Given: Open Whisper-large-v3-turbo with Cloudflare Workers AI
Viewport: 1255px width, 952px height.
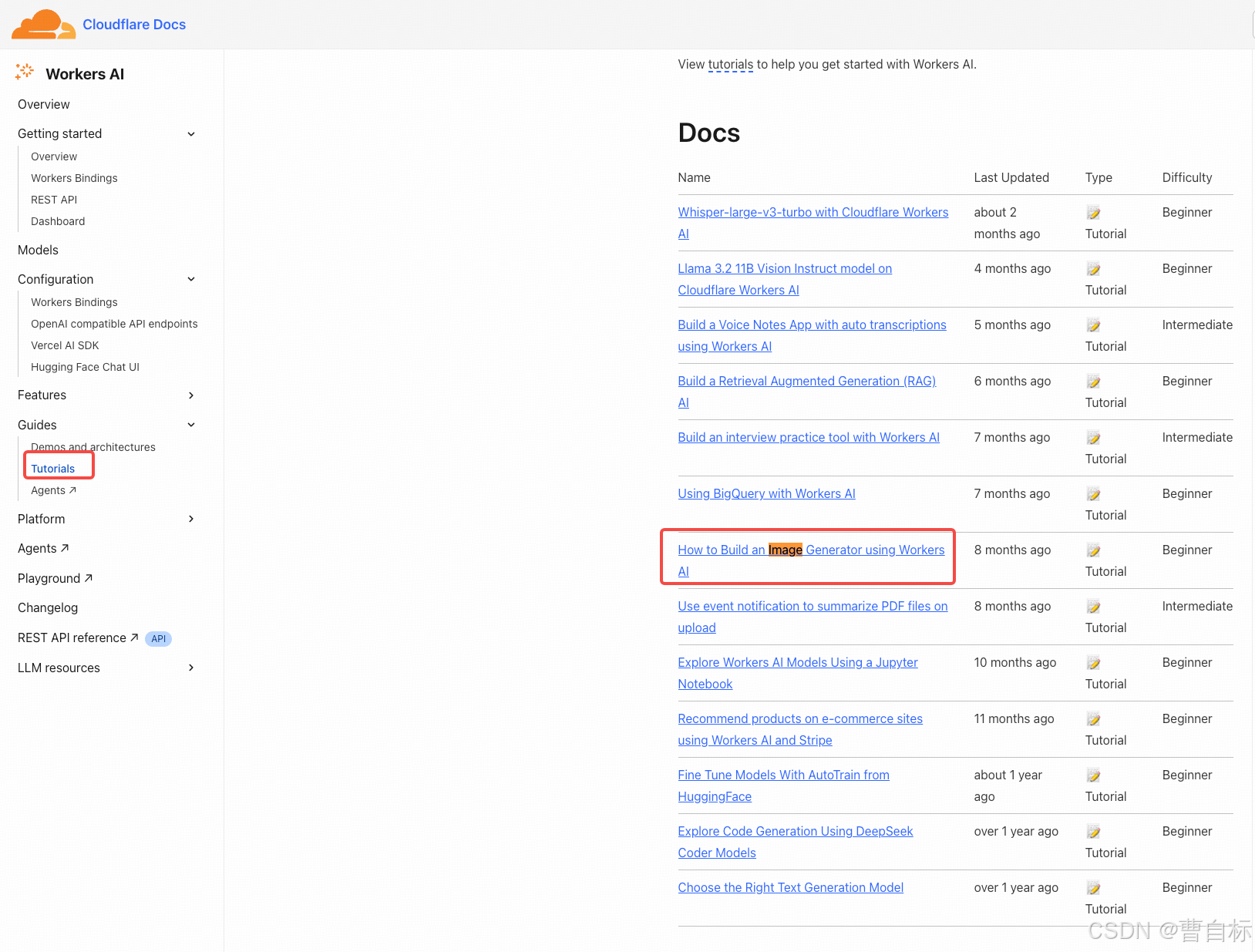Looking at the screenshot, I should pos(813,223).
